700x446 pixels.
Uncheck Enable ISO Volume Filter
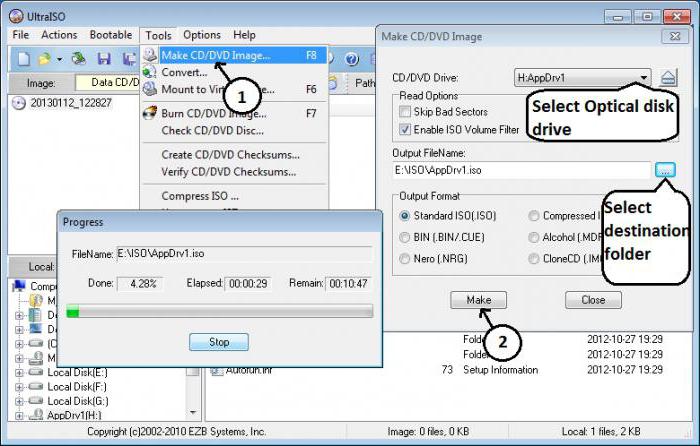pos(405,129)
